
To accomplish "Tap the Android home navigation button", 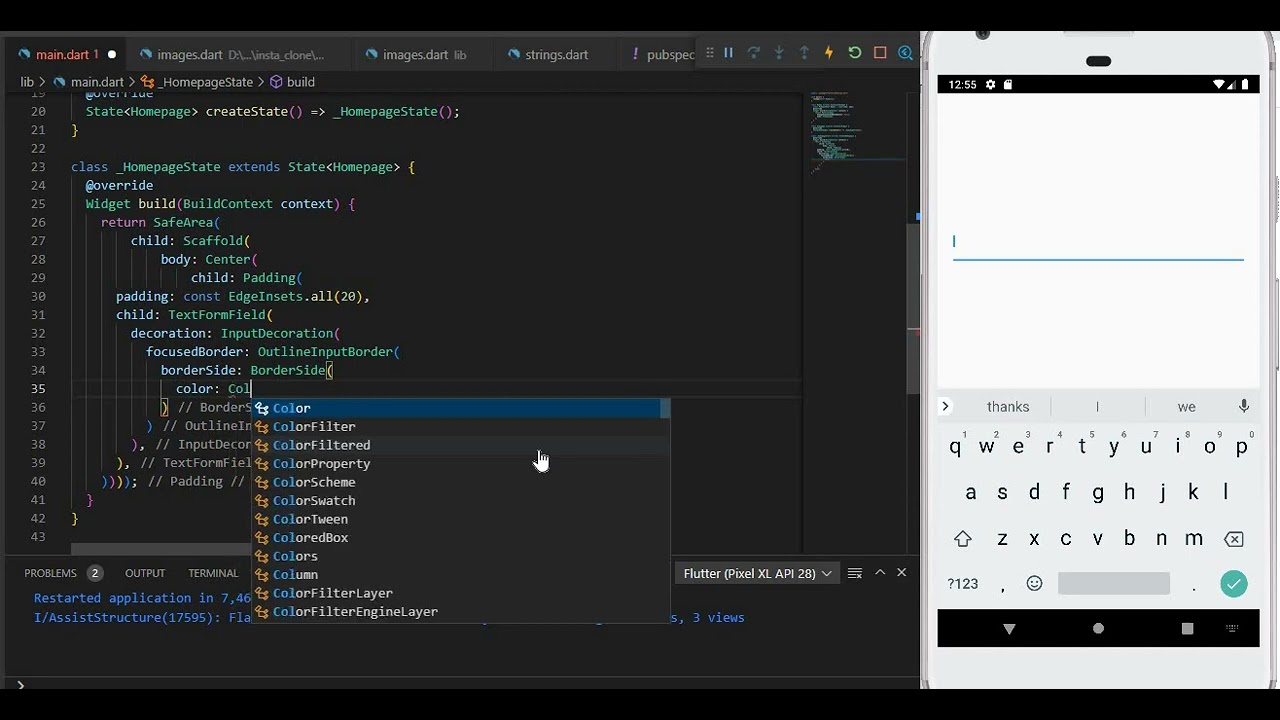I will click(x=1098, y=629).
